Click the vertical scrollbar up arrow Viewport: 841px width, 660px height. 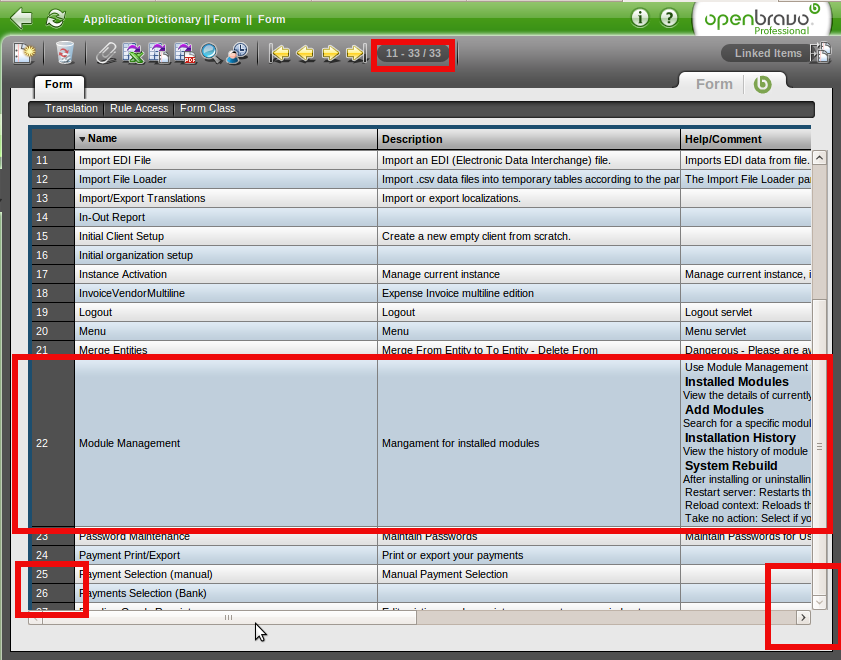coord(819,158)
